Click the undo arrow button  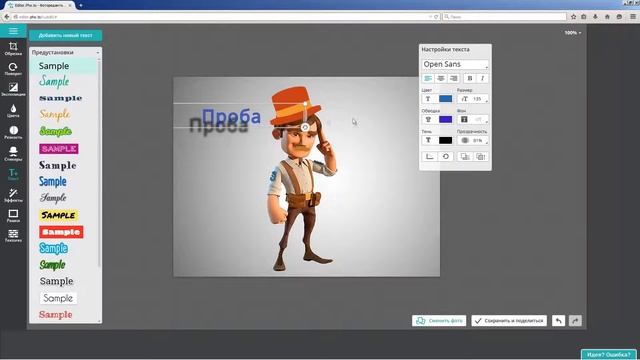tap(558, 321)
